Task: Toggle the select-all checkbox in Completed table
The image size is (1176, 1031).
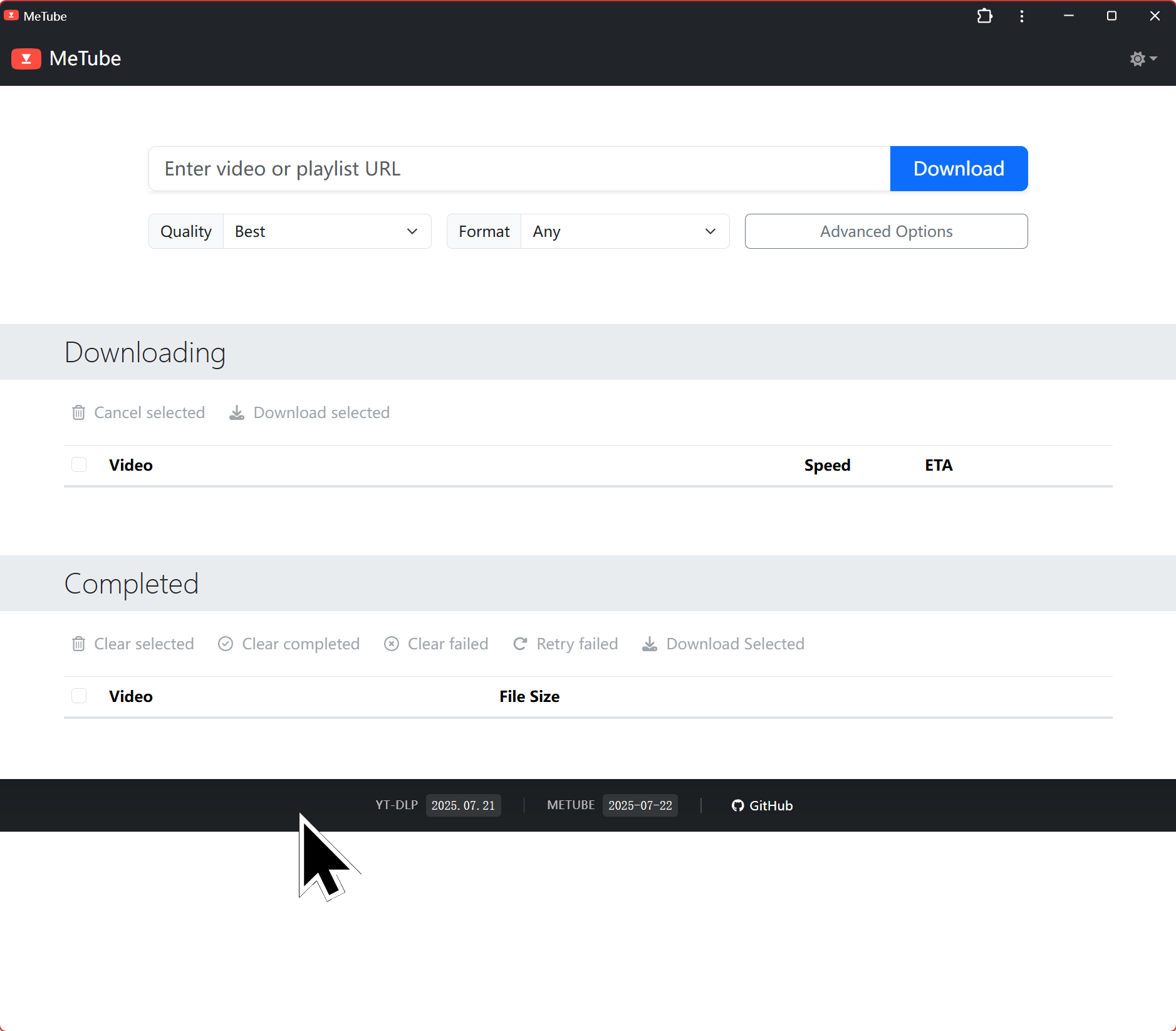Action: coord(79,696)
